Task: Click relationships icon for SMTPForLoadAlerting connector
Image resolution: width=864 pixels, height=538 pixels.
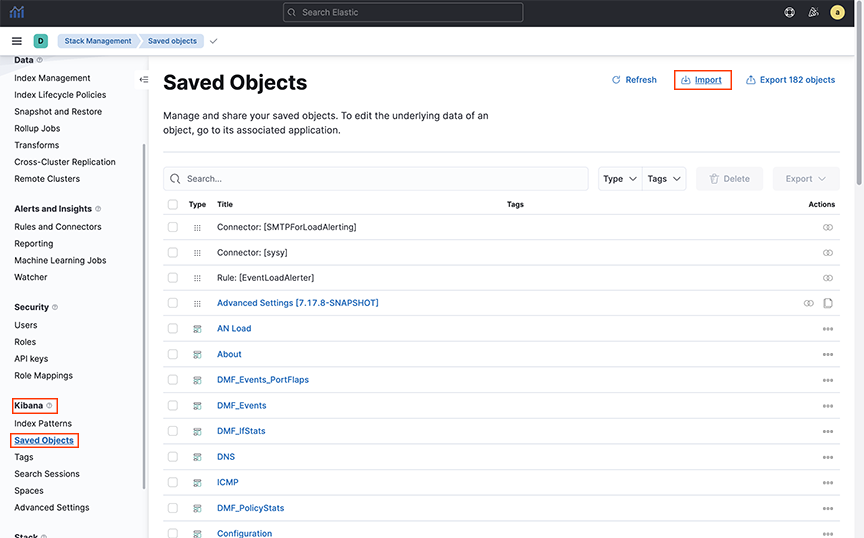Action: point(828,227)
